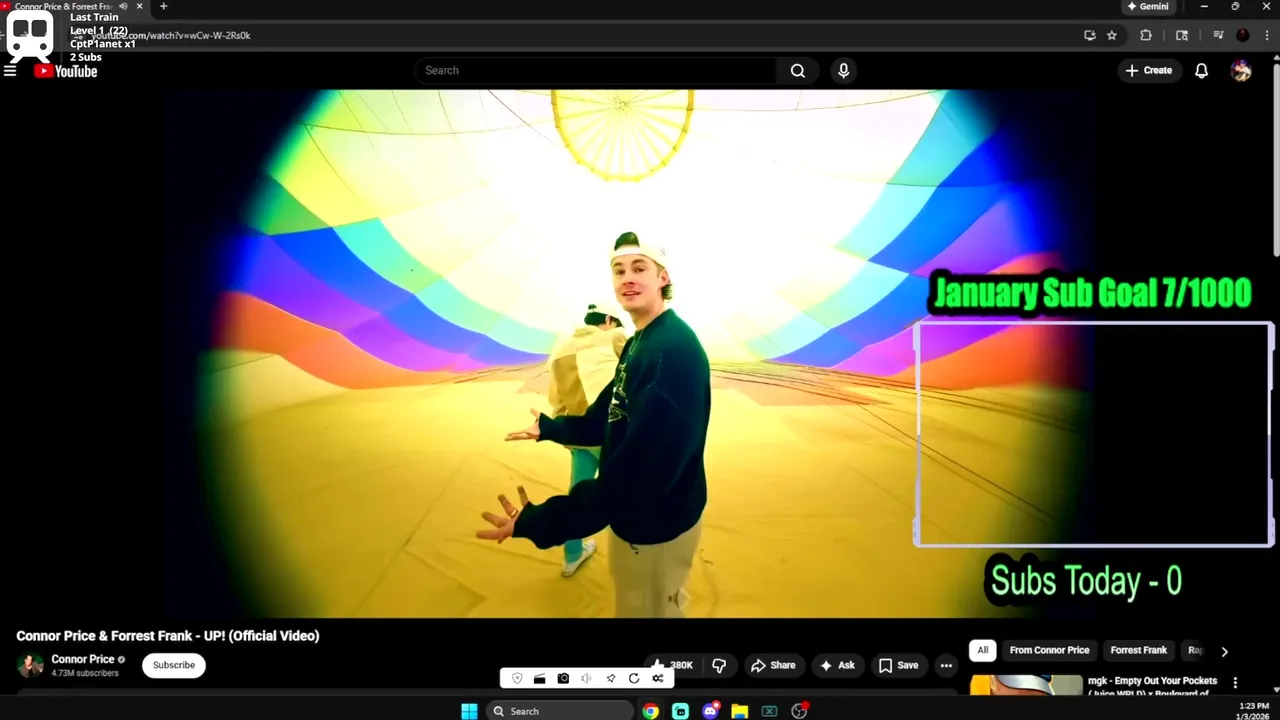Click refresh icon in floating toolbar
The height and width of the screenshot is (720, 1280).
click(x=634, y=678)
